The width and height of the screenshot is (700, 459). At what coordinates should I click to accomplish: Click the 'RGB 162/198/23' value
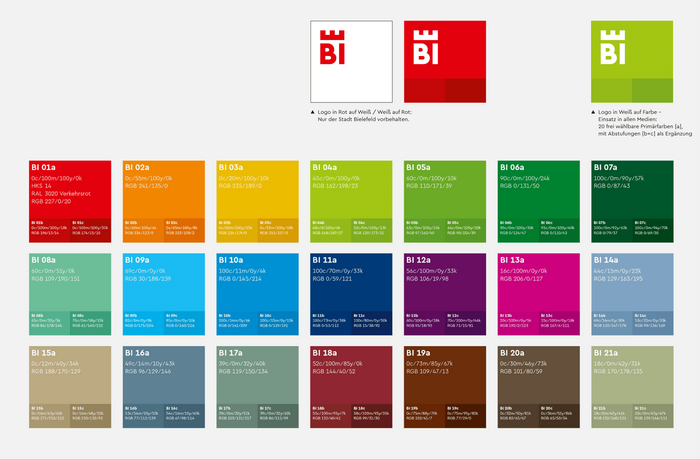point(335,186)
